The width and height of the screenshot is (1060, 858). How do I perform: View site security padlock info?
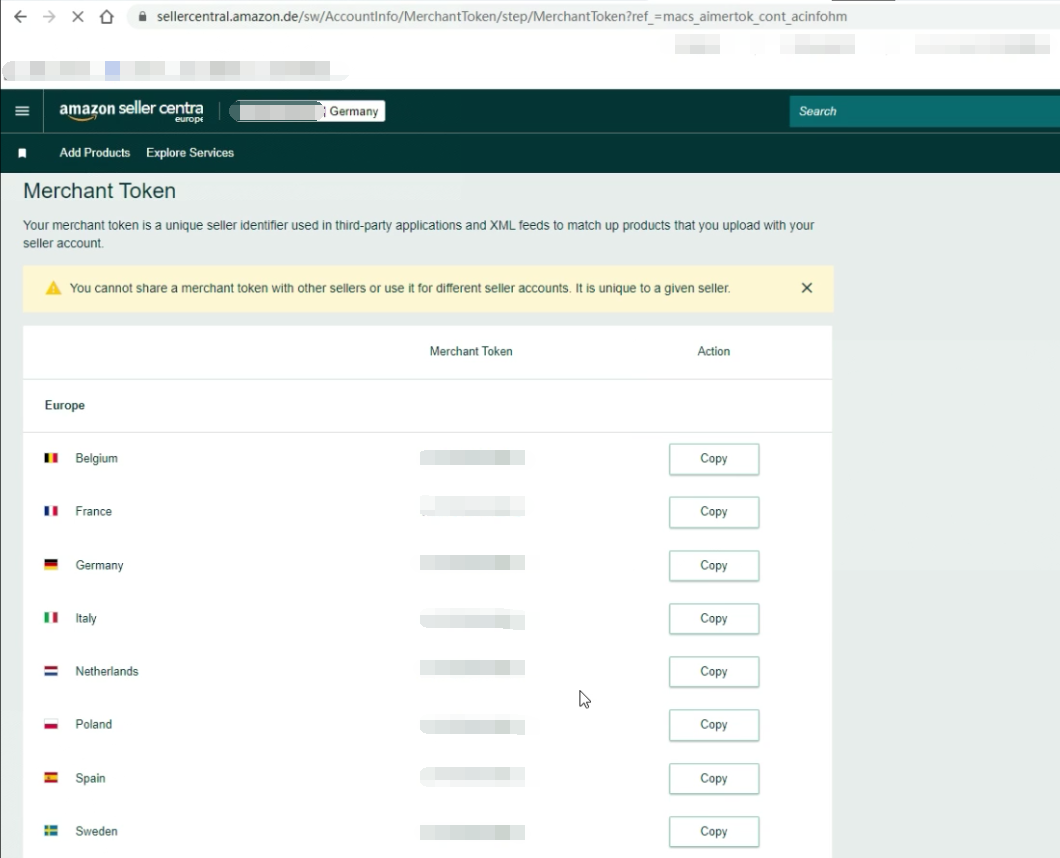[x=143, y=16]
